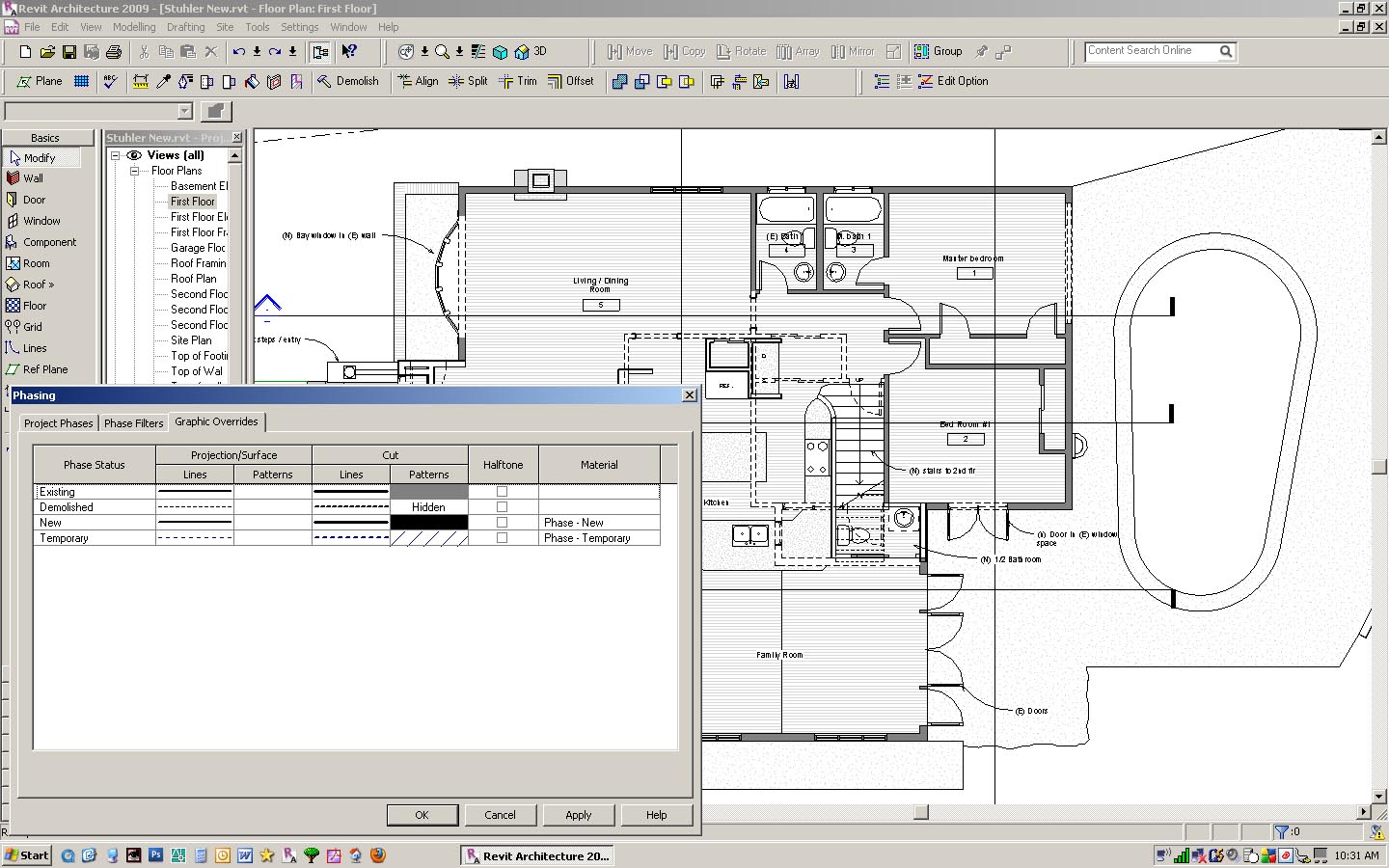
Task: Click the New phase cut pattern swatch
Action: coord(428,523)
